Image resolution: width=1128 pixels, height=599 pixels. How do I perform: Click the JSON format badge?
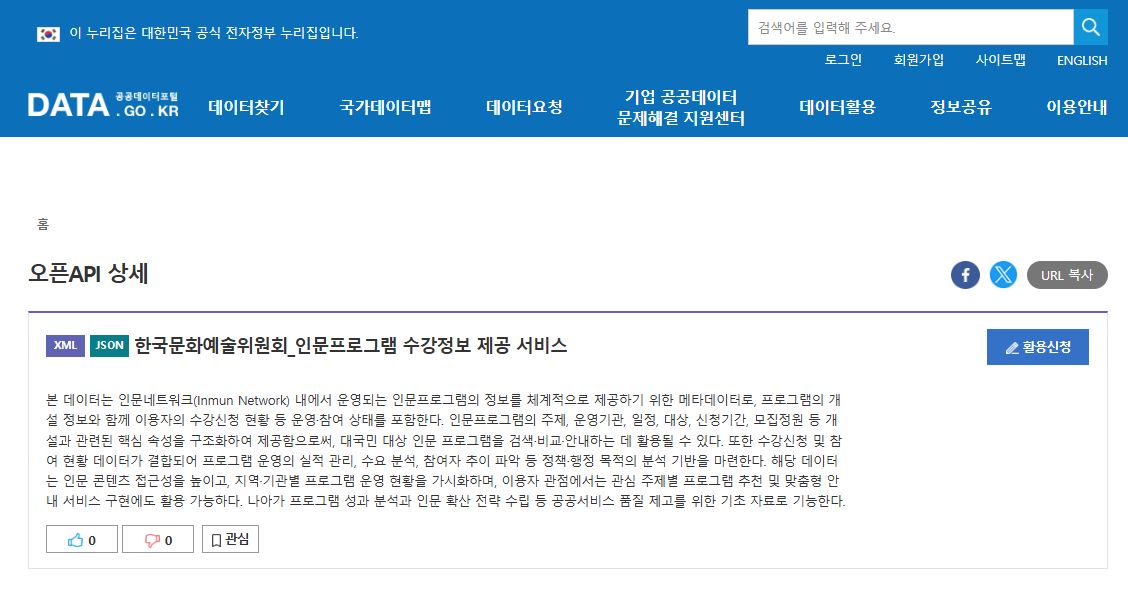[109, 346]
